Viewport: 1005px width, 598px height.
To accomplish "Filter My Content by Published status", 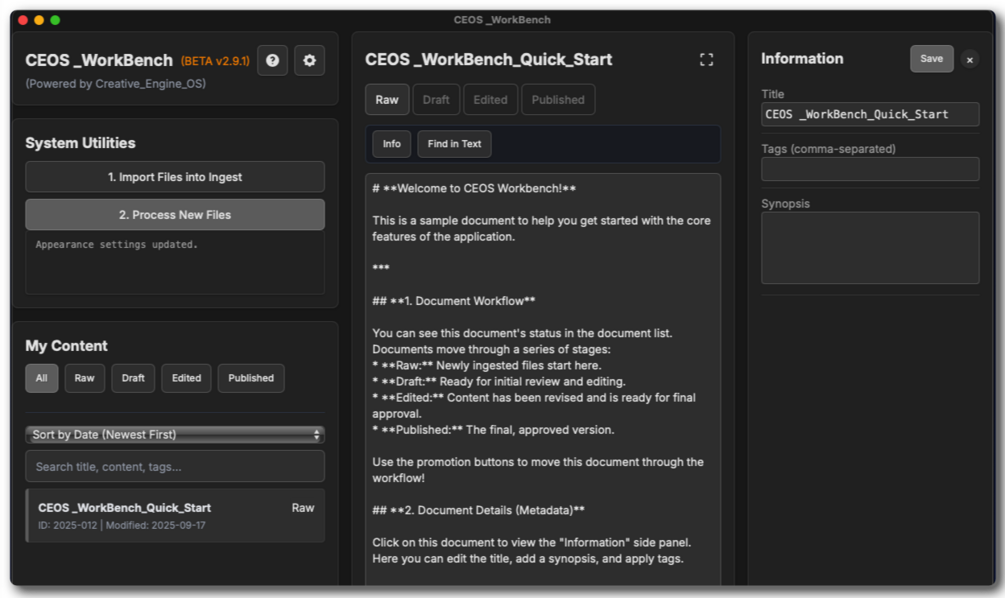I will [x=251, y=378].
